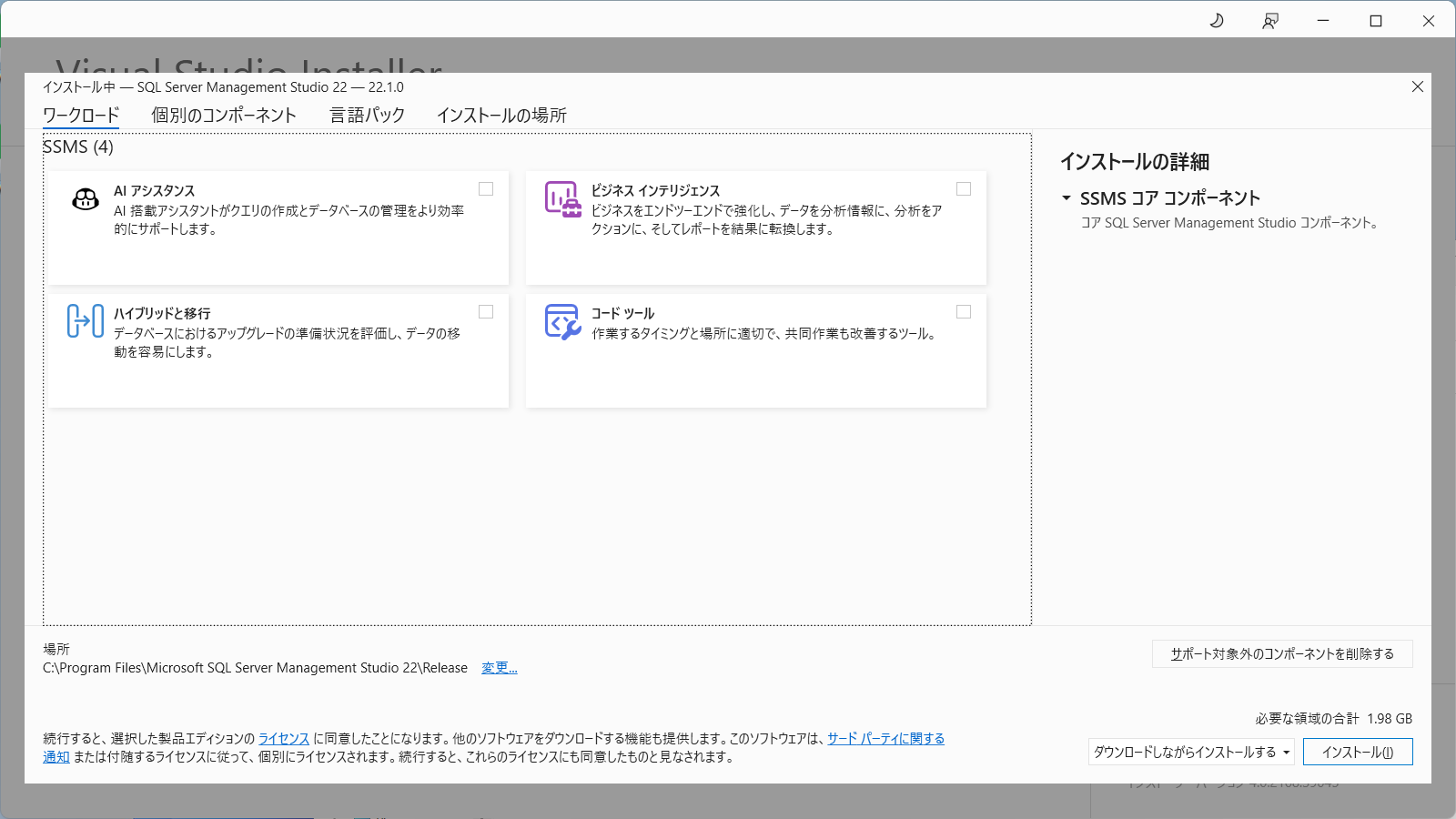The width and height of the screenshot is (1456, 819).
Task: Select the ハイブリッドと移行 checkbox
Action: click(x=486, y=312)
